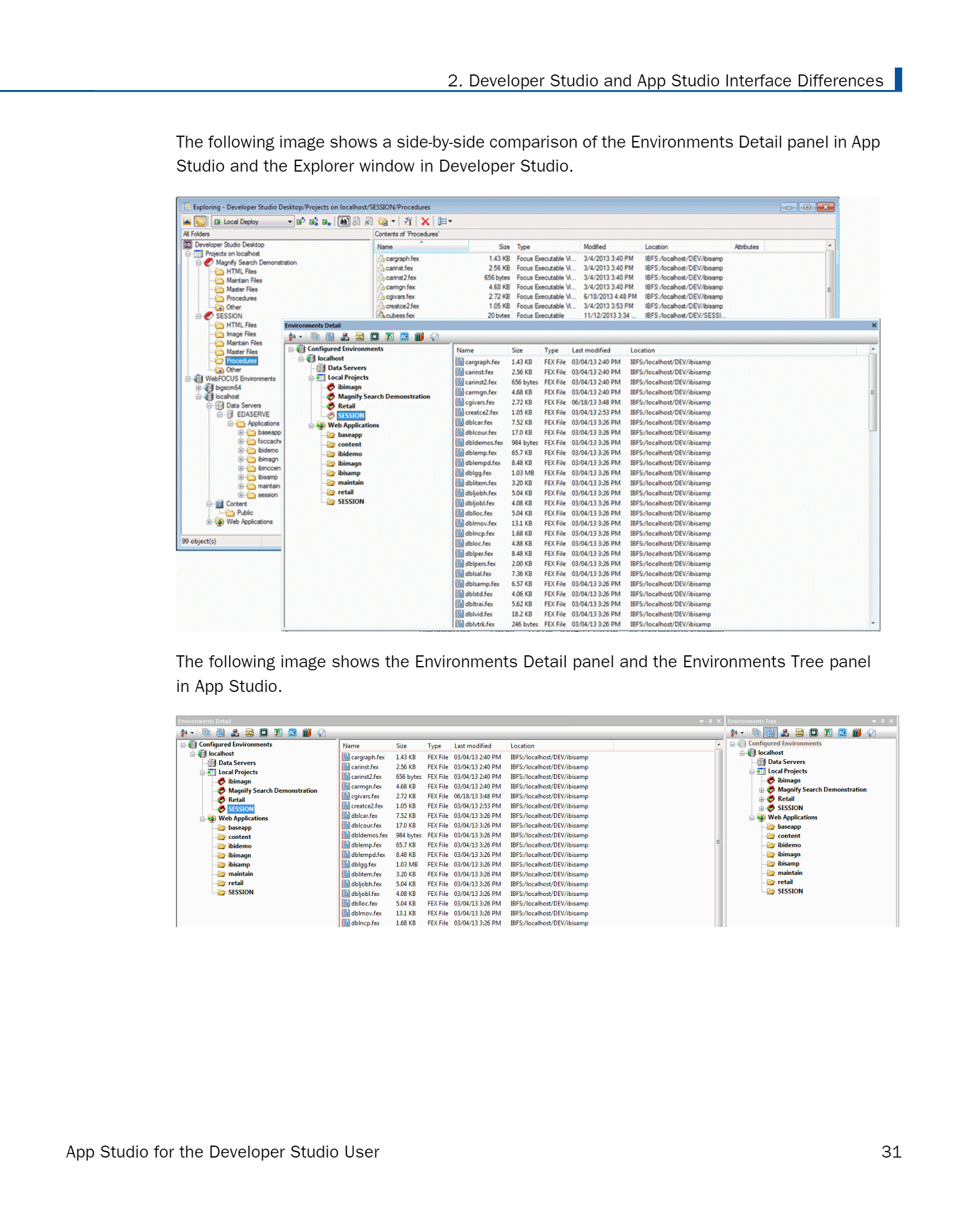Open the Environments Tree panel options dropdown arrow
This screenshot has width=968, height=1232.
coord(874,721)
